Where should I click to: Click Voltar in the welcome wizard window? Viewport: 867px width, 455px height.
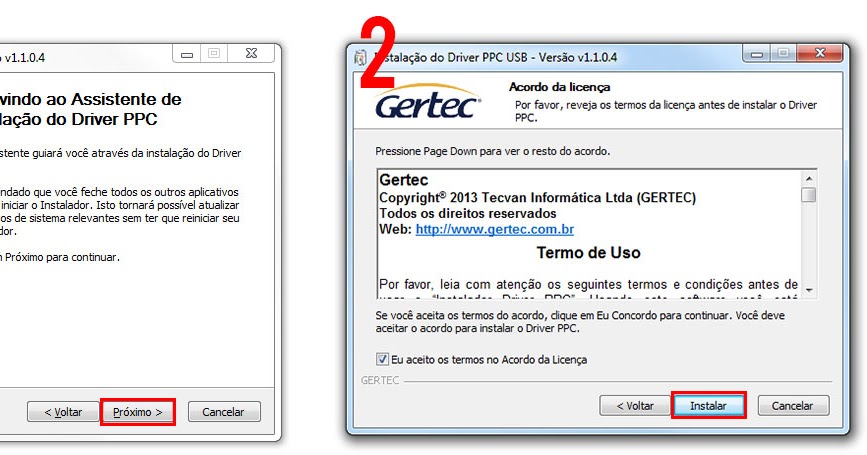coord(63,412)
